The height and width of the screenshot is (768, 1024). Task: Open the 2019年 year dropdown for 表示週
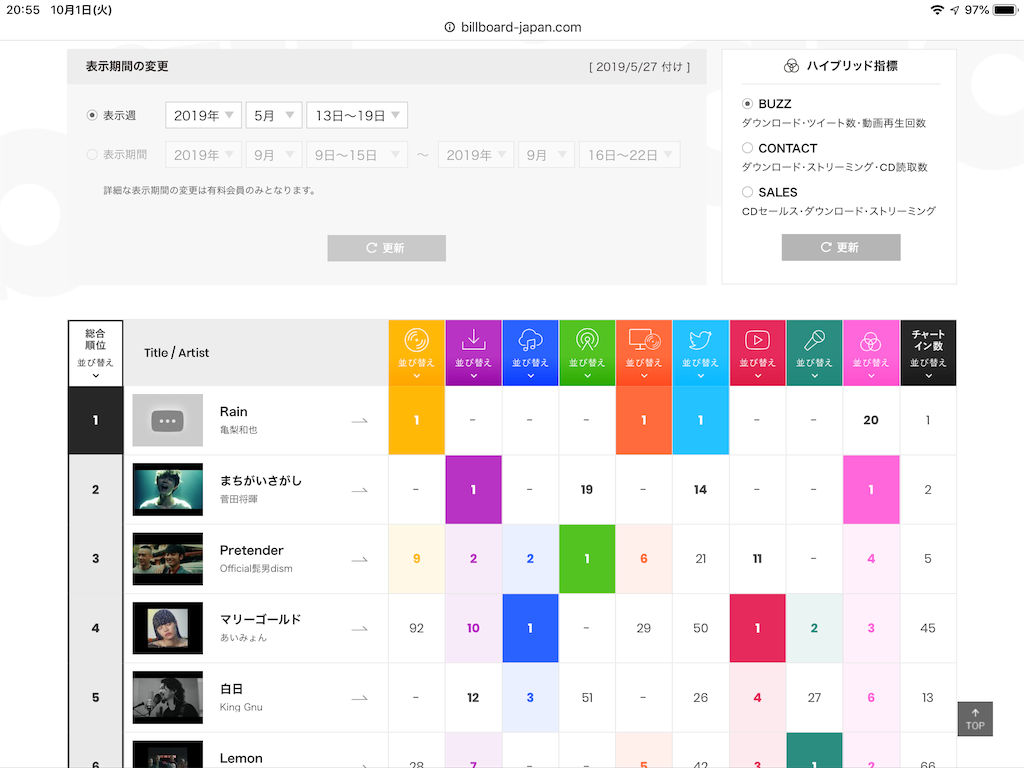pos(203,116)
